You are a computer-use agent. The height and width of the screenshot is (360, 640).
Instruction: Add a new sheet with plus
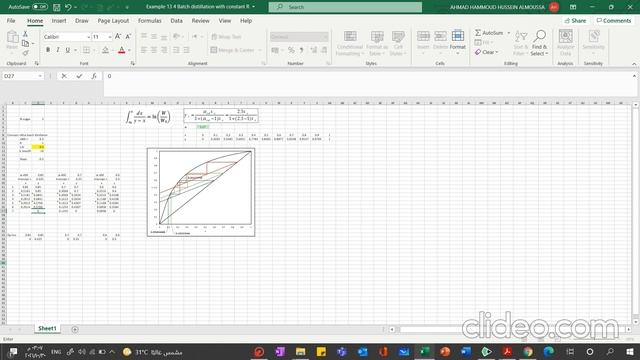tap(75, 329)
